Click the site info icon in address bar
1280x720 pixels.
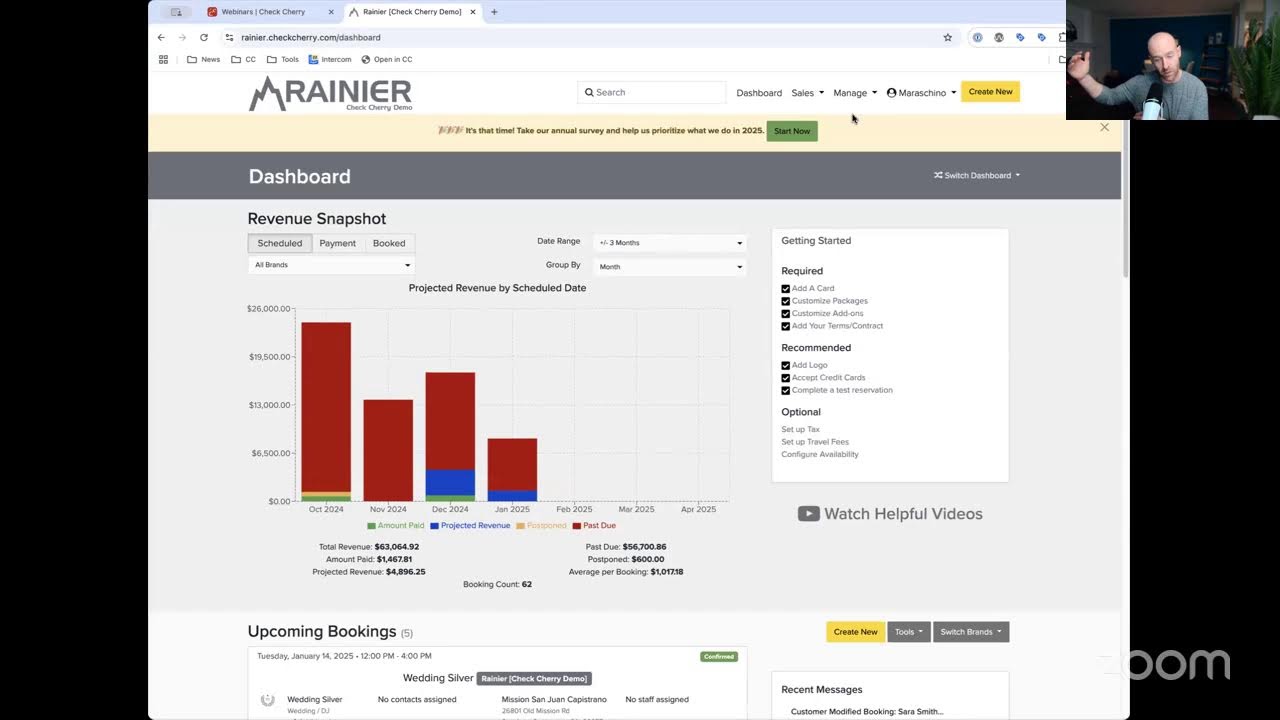pos(229,37)
